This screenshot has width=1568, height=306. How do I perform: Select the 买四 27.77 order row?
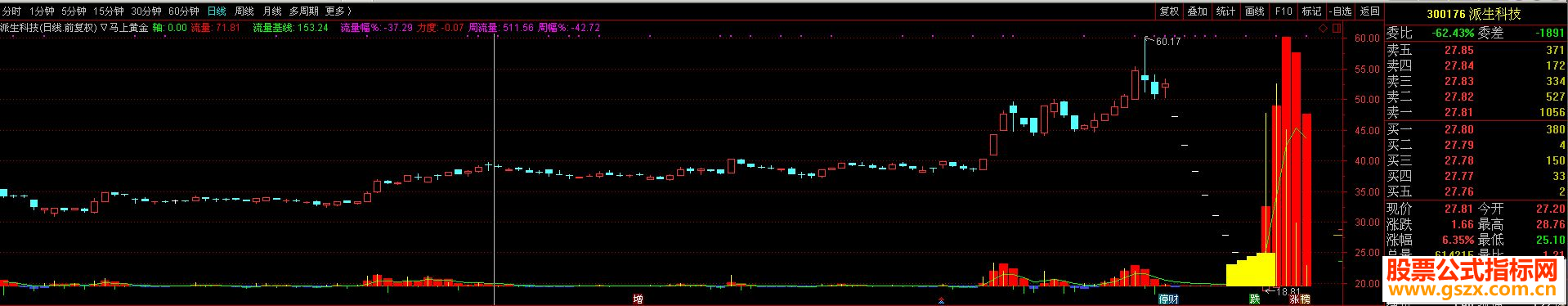[1476, 176]
